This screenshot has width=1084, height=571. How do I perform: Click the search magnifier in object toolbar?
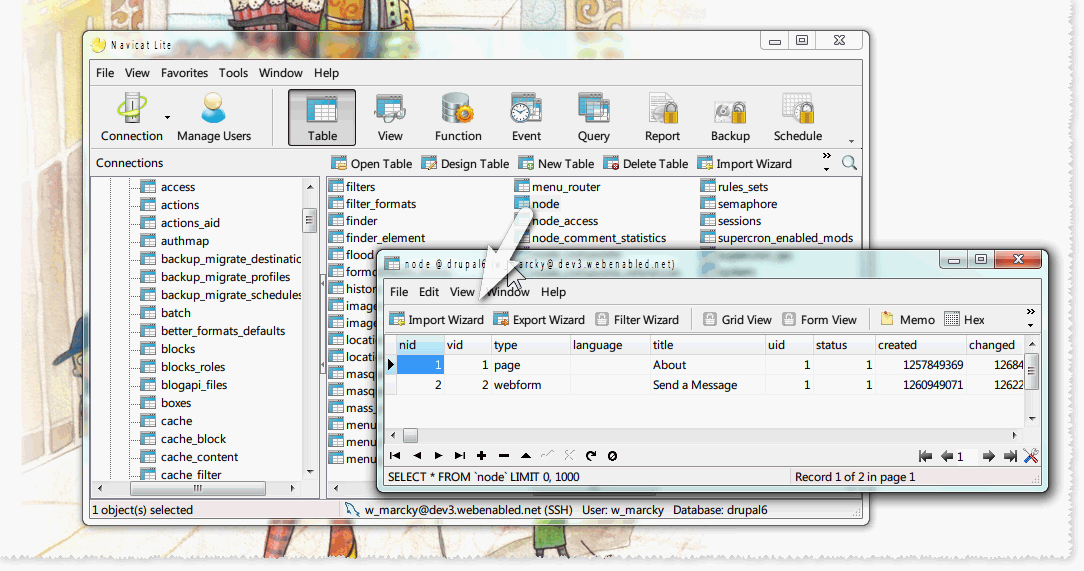click(x=849, y=163)
